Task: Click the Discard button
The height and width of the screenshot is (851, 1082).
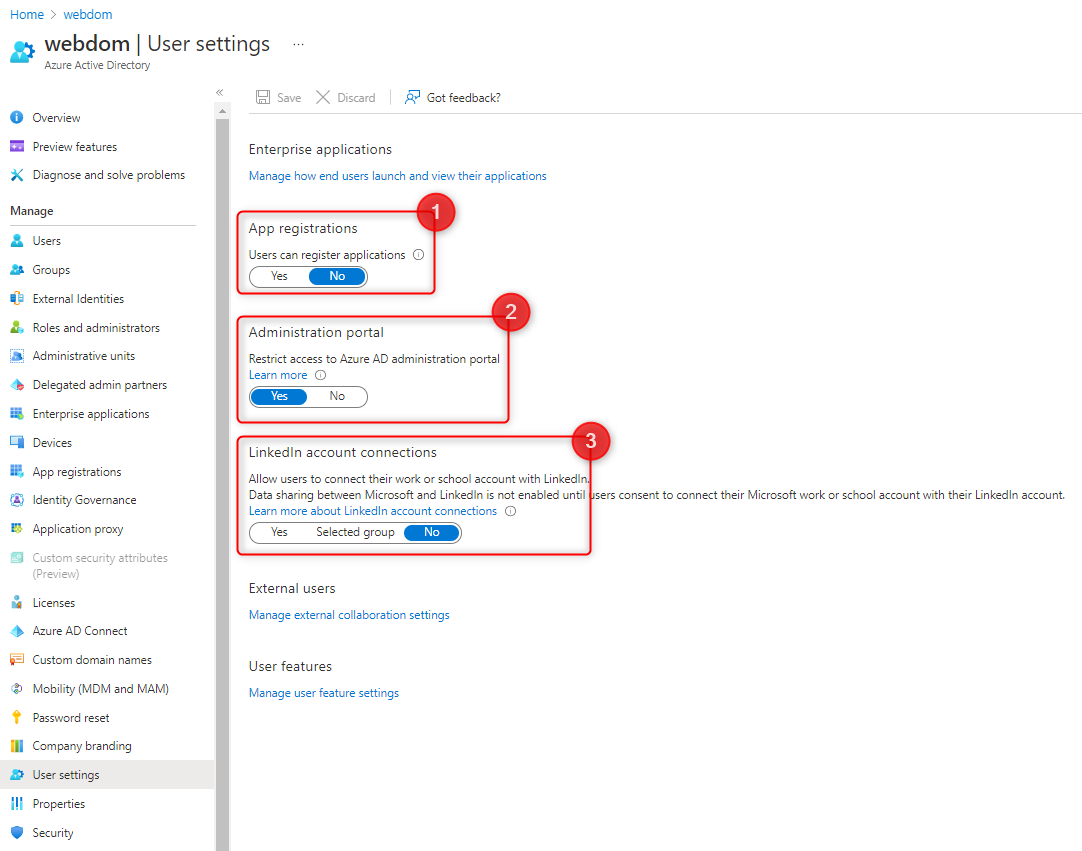Action: pos(346,98)
